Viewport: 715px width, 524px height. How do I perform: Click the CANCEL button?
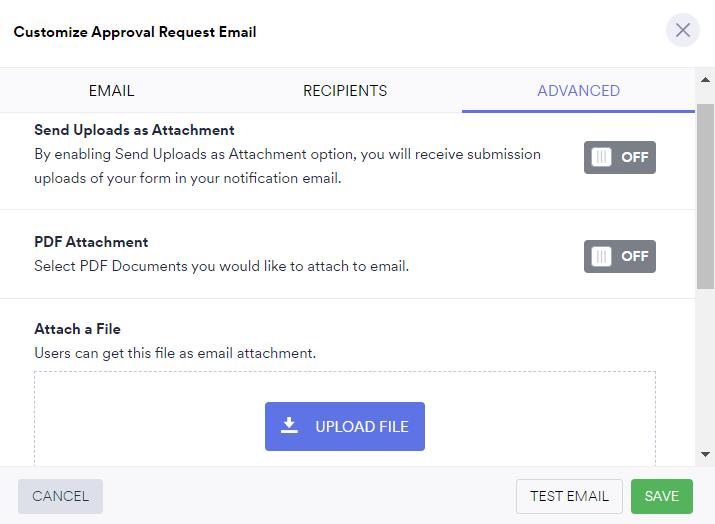(60, 496)
